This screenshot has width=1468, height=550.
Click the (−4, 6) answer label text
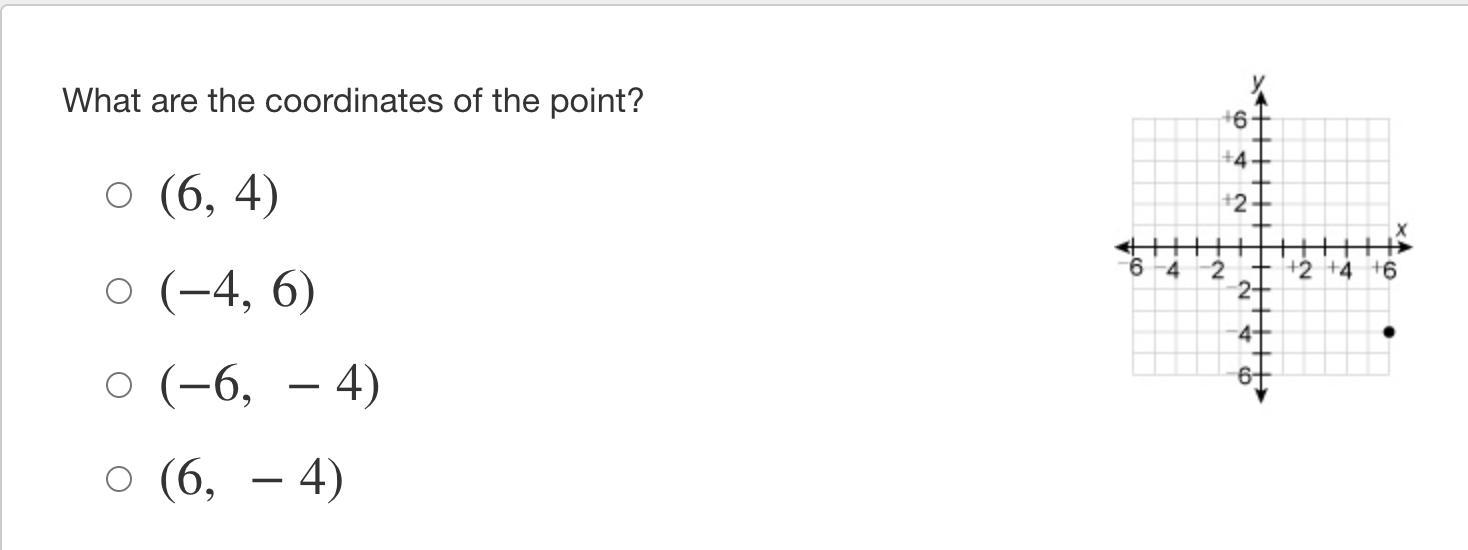(x=237, y=291)
